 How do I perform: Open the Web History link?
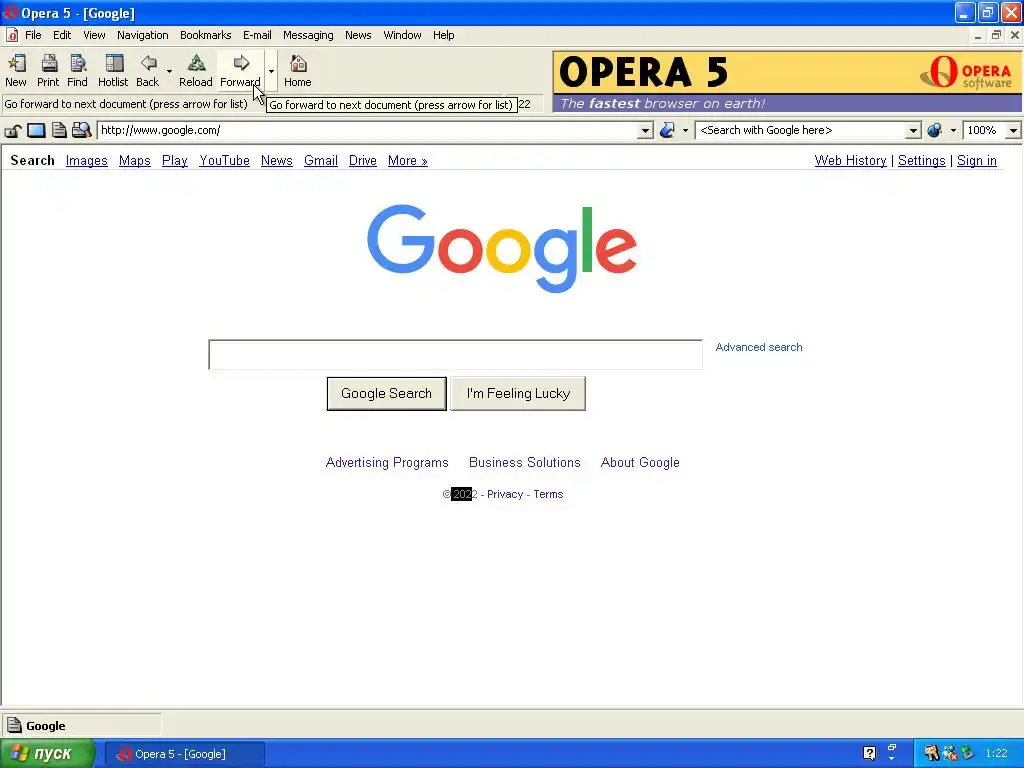point(850,161)
